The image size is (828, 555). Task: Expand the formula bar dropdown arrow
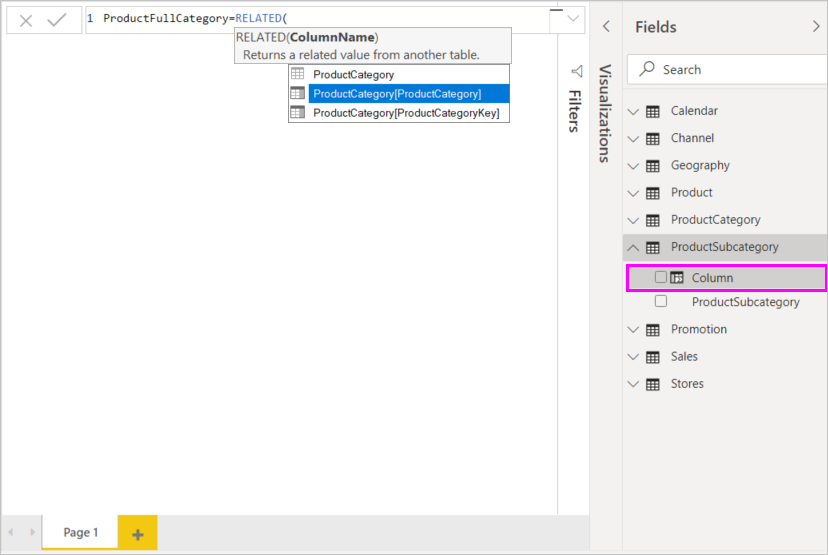point(572,18)
